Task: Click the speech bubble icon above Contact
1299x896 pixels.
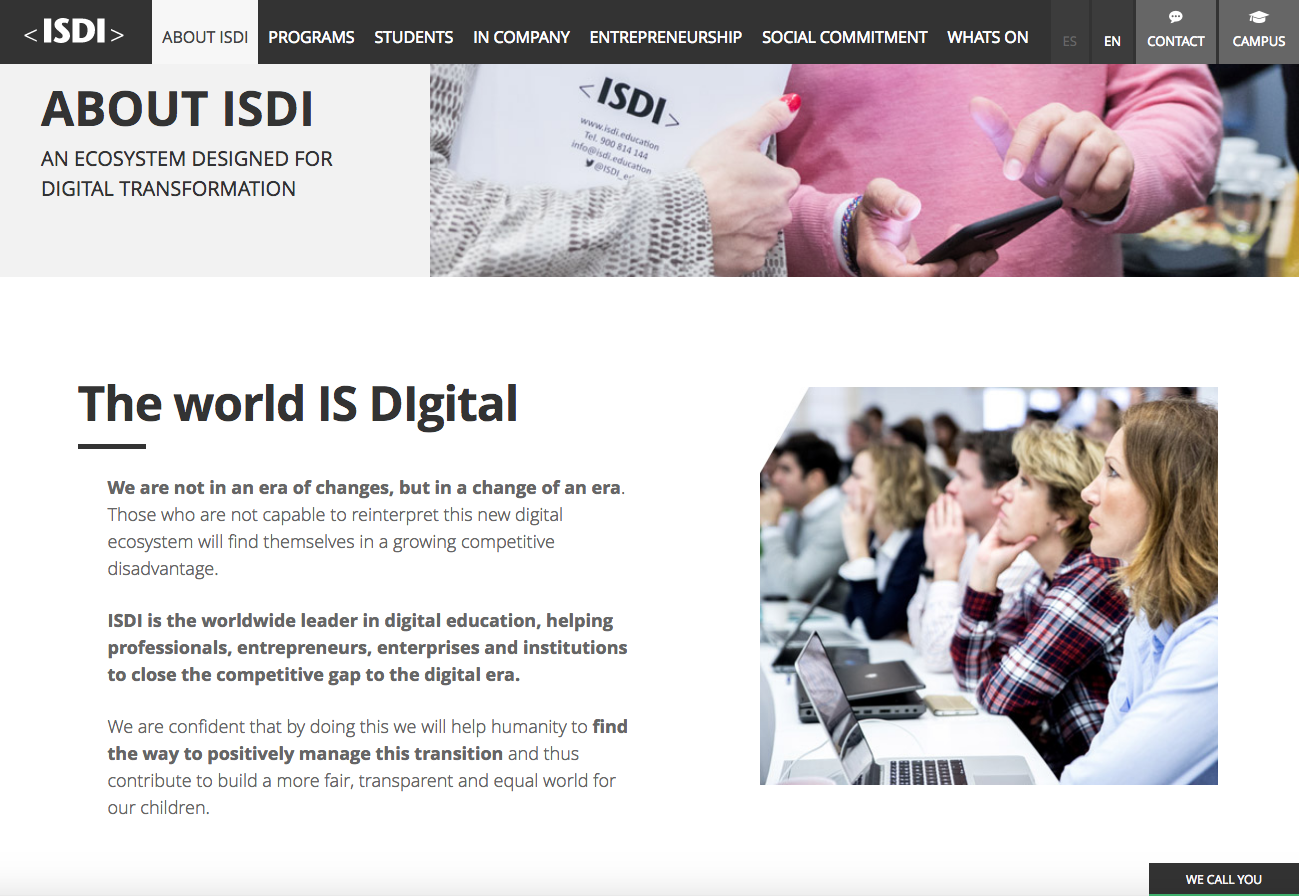Action: pos(1176,17)
